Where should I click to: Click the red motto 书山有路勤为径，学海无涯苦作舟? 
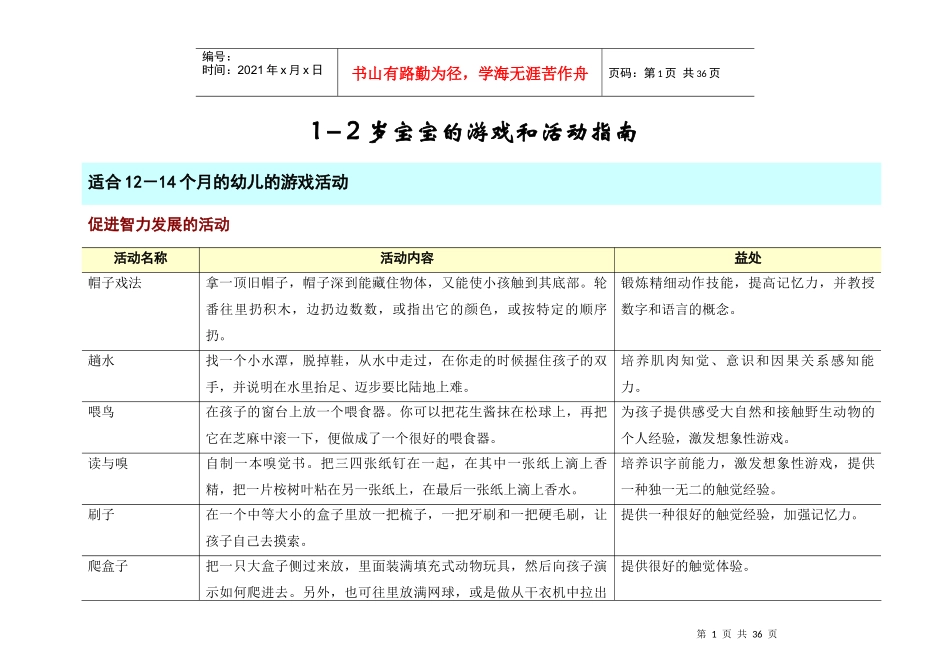470,74
